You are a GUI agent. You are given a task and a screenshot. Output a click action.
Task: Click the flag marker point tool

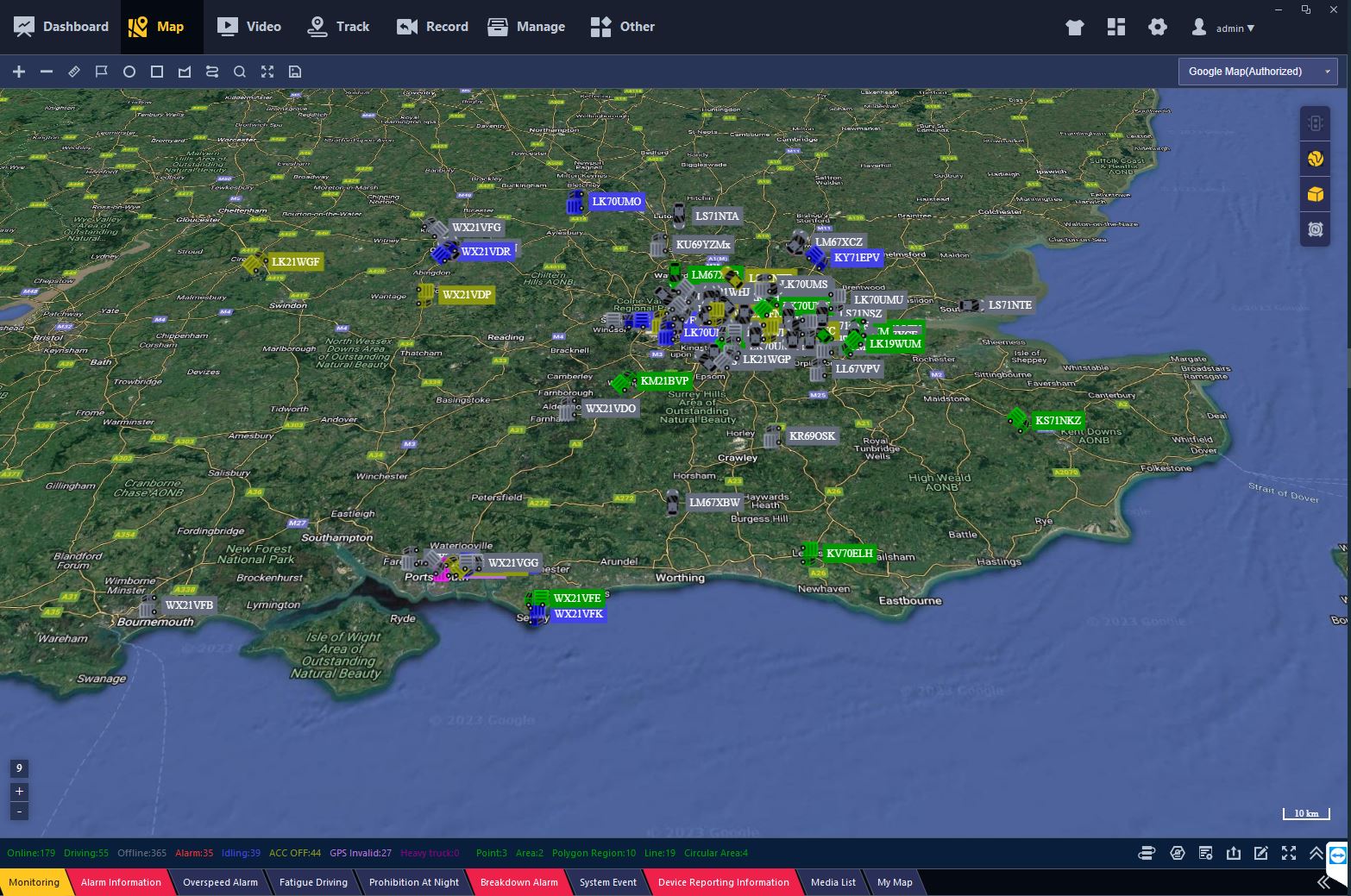(x=102, y=72)
